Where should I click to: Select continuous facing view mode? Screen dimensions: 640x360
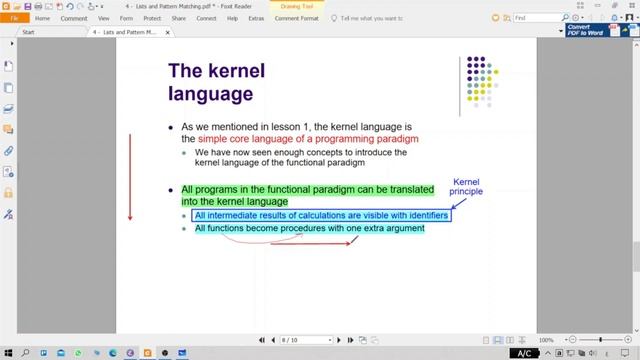pyautogui.click(x=522, y=340)
